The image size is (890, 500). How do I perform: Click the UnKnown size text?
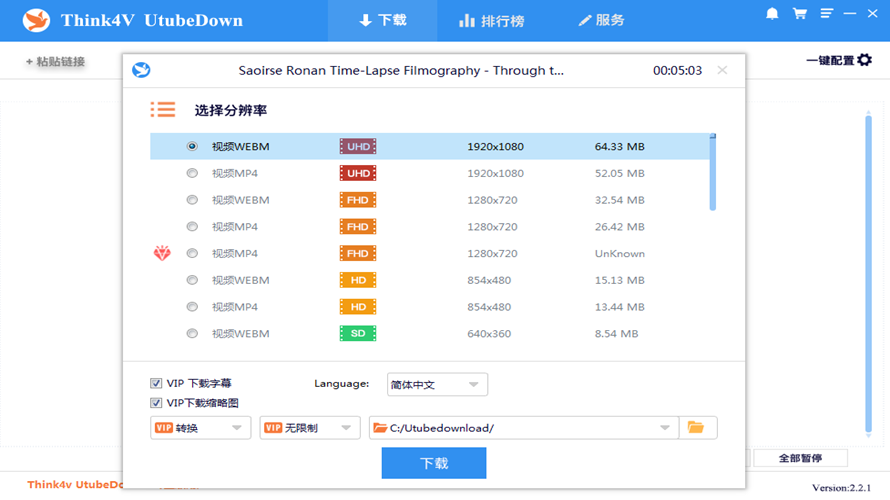pos(620,253)
